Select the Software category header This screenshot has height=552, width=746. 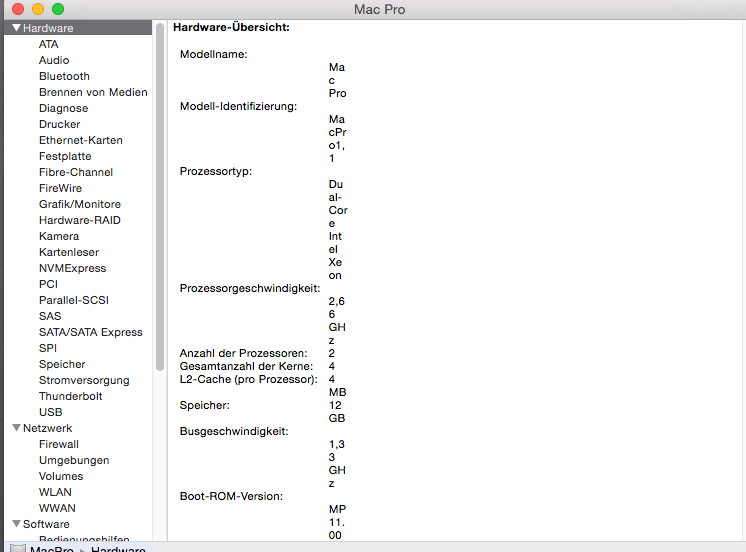click(x=46, y=523)
